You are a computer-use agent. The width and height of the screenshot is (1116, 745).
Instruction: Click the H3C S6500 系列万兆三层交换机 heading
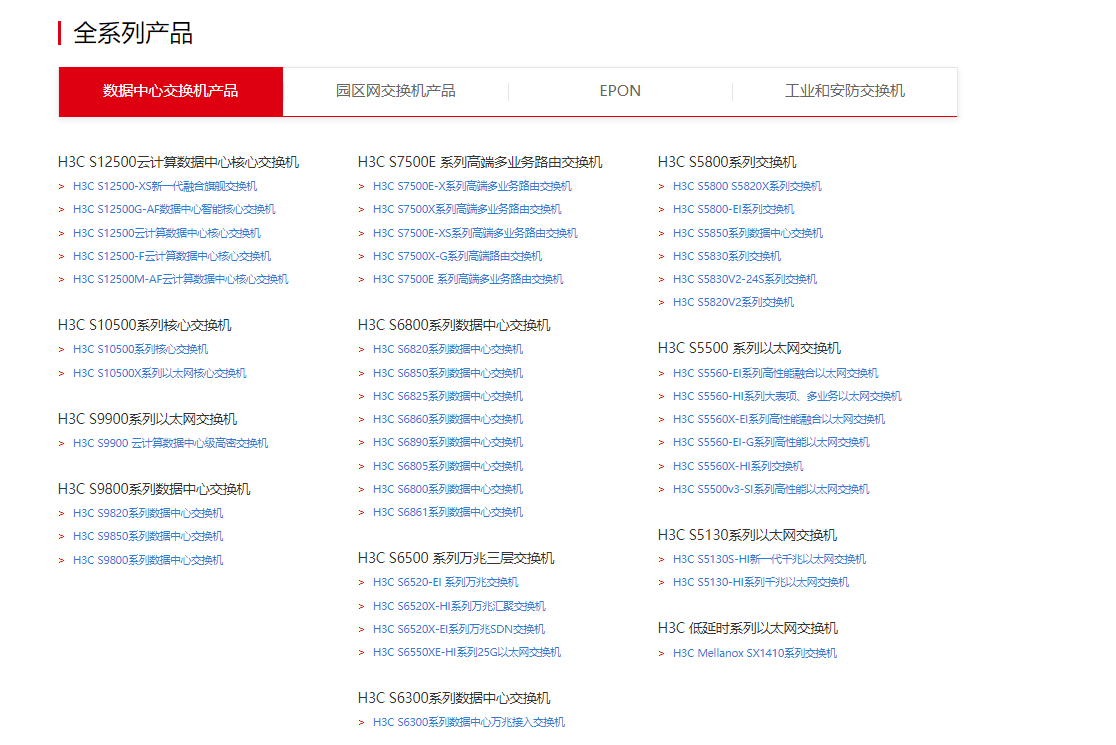click(456, 558)
